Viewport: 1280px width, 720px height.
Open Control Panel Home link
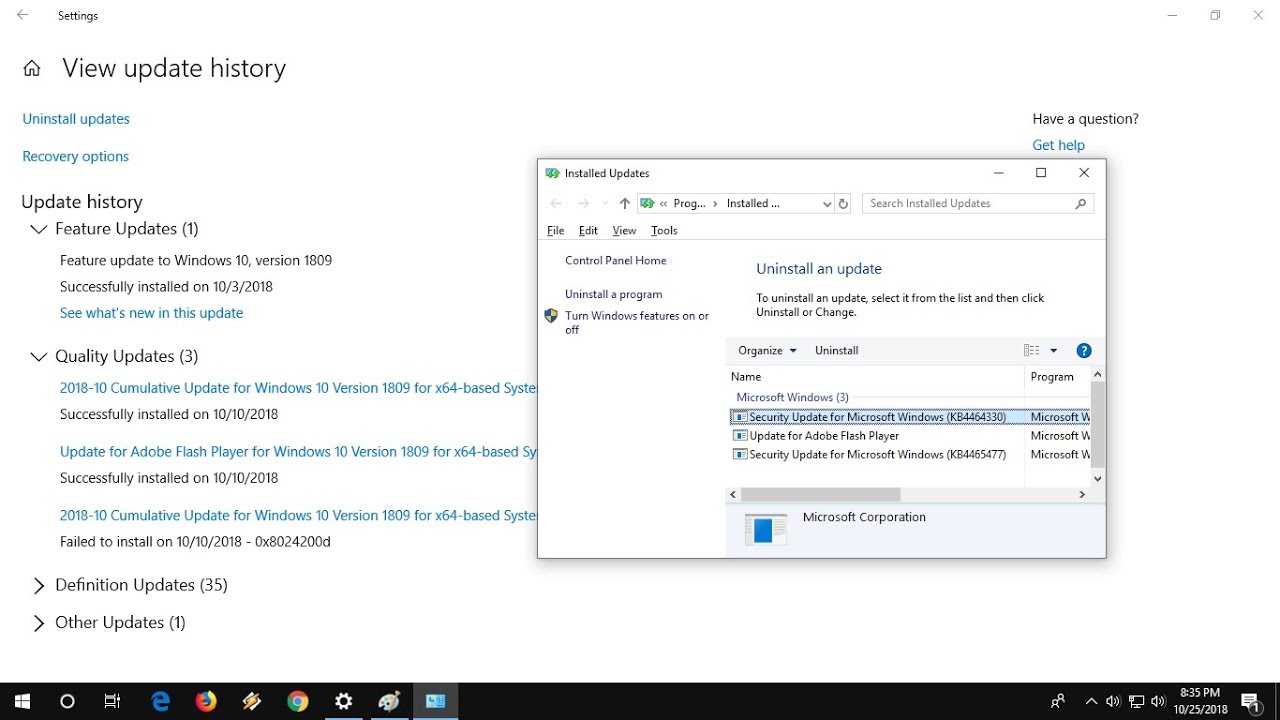point(615,261)
